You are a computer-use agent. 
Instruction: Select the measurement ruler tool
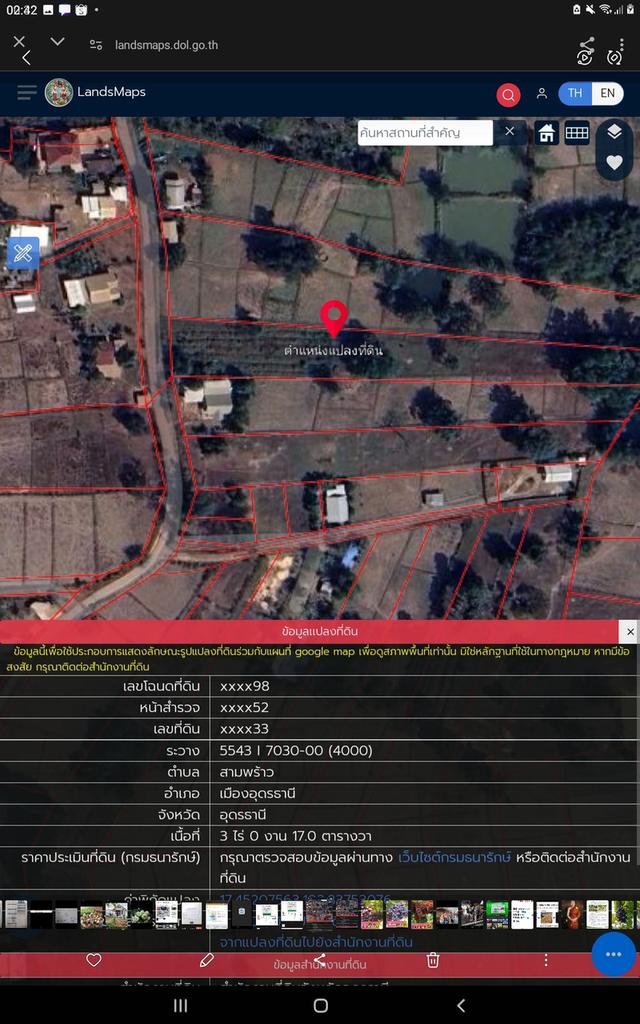click(x=24, y=253)
